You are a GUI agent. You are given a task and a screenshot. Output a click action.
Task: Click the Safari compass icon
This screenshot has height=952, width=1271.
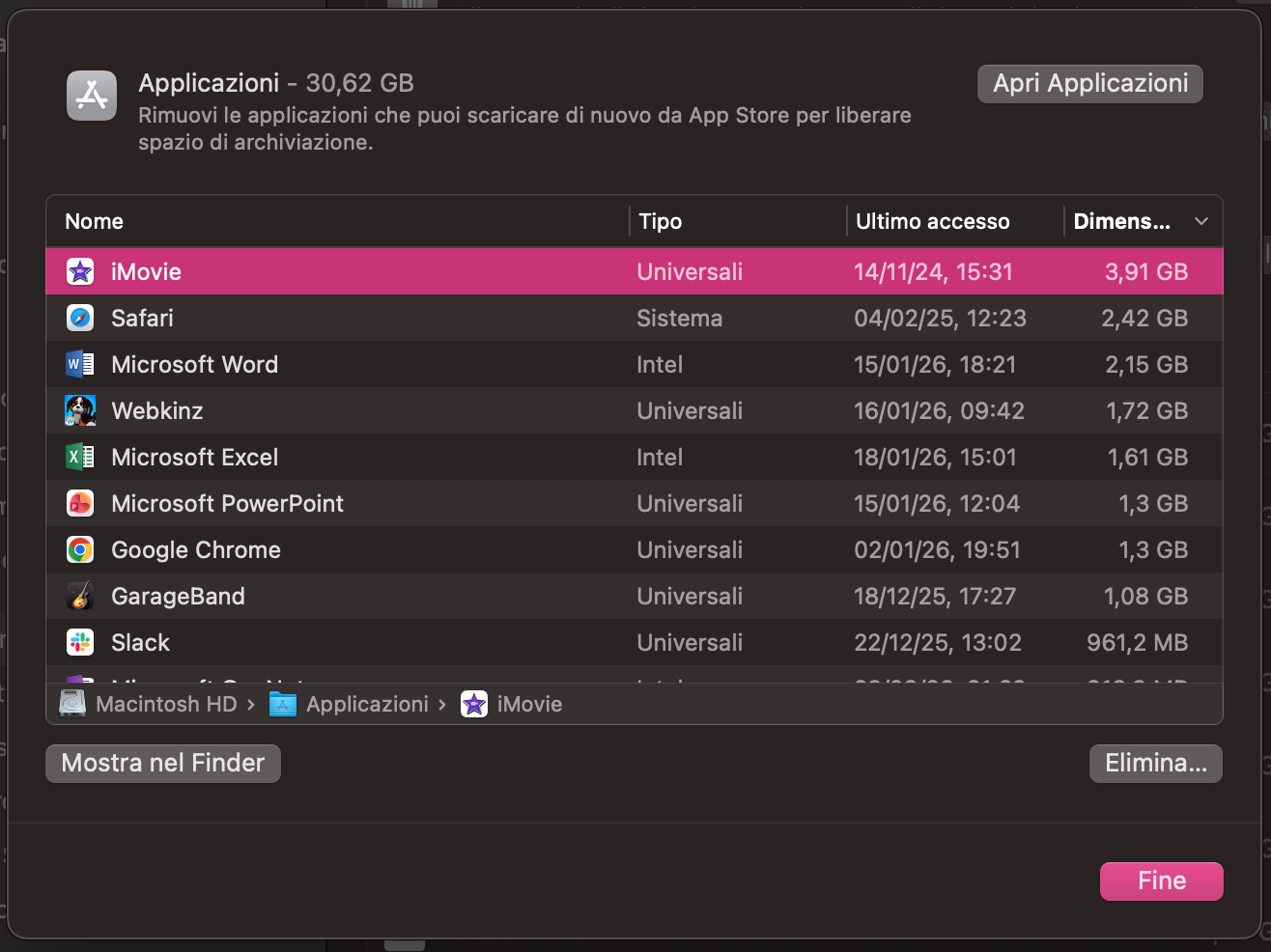click(80, 319)
